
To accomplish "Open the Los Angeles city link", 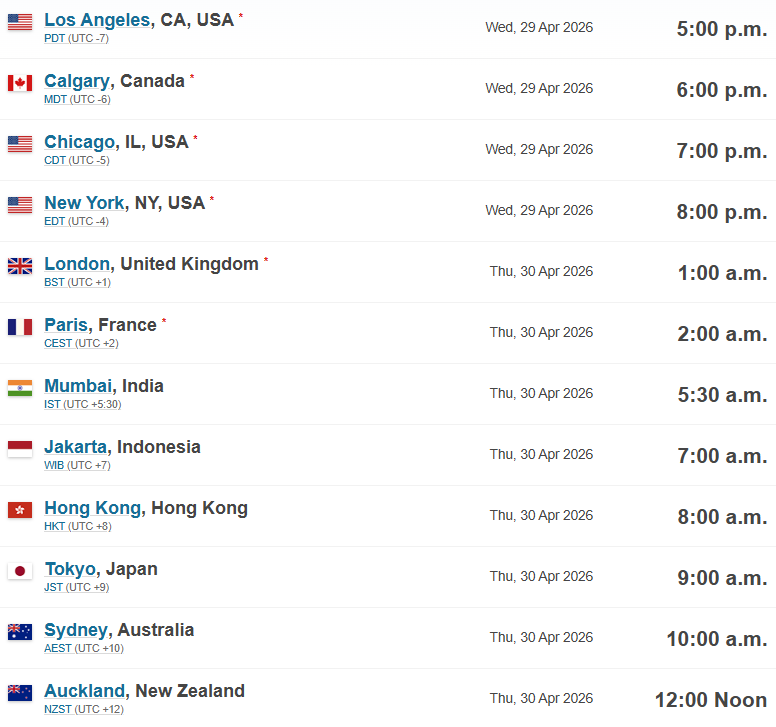I will pyautogui.click(x=97, y=20).
